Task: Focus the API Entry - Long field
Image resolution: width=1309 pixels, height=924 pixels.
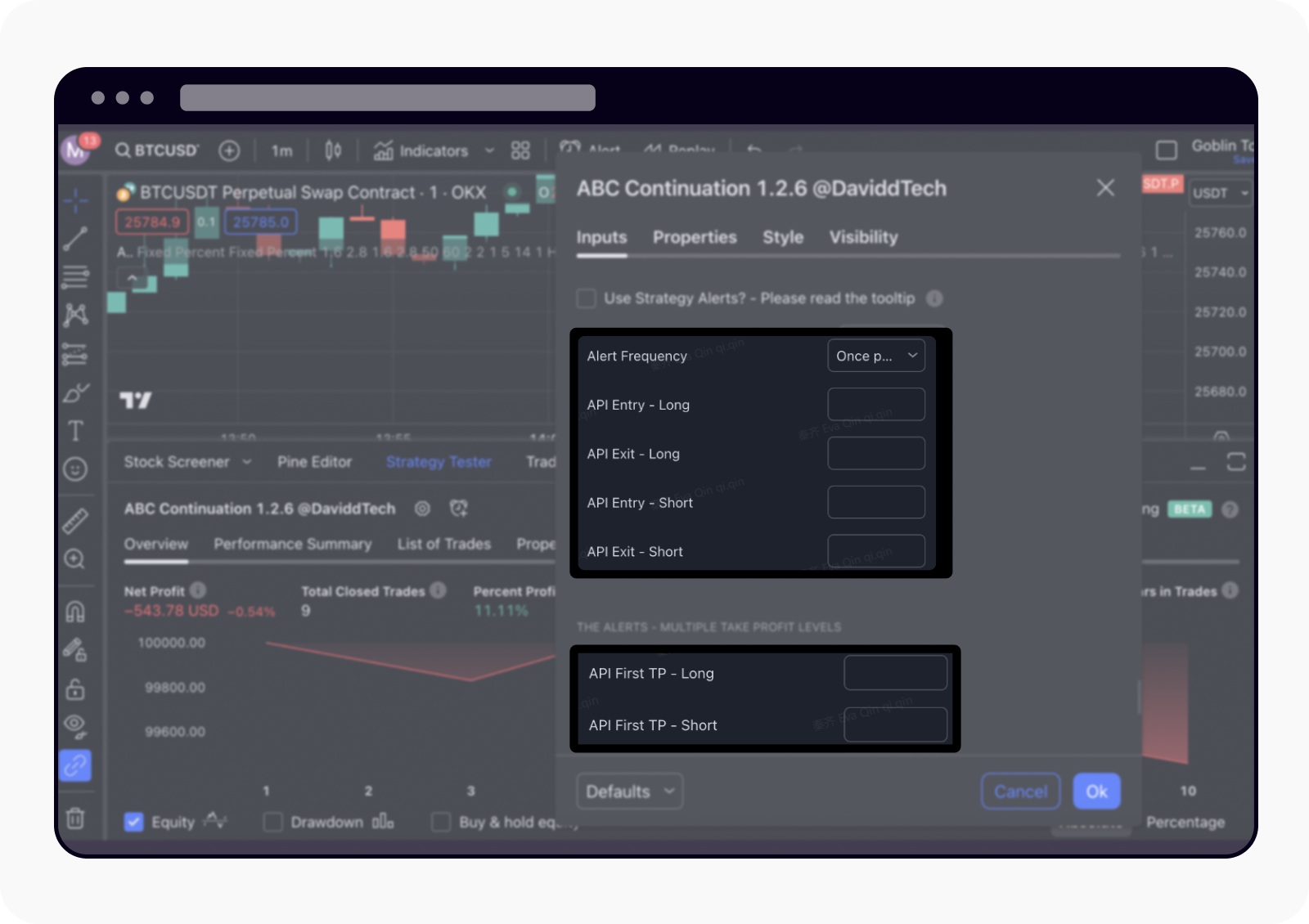Action: 876,405
